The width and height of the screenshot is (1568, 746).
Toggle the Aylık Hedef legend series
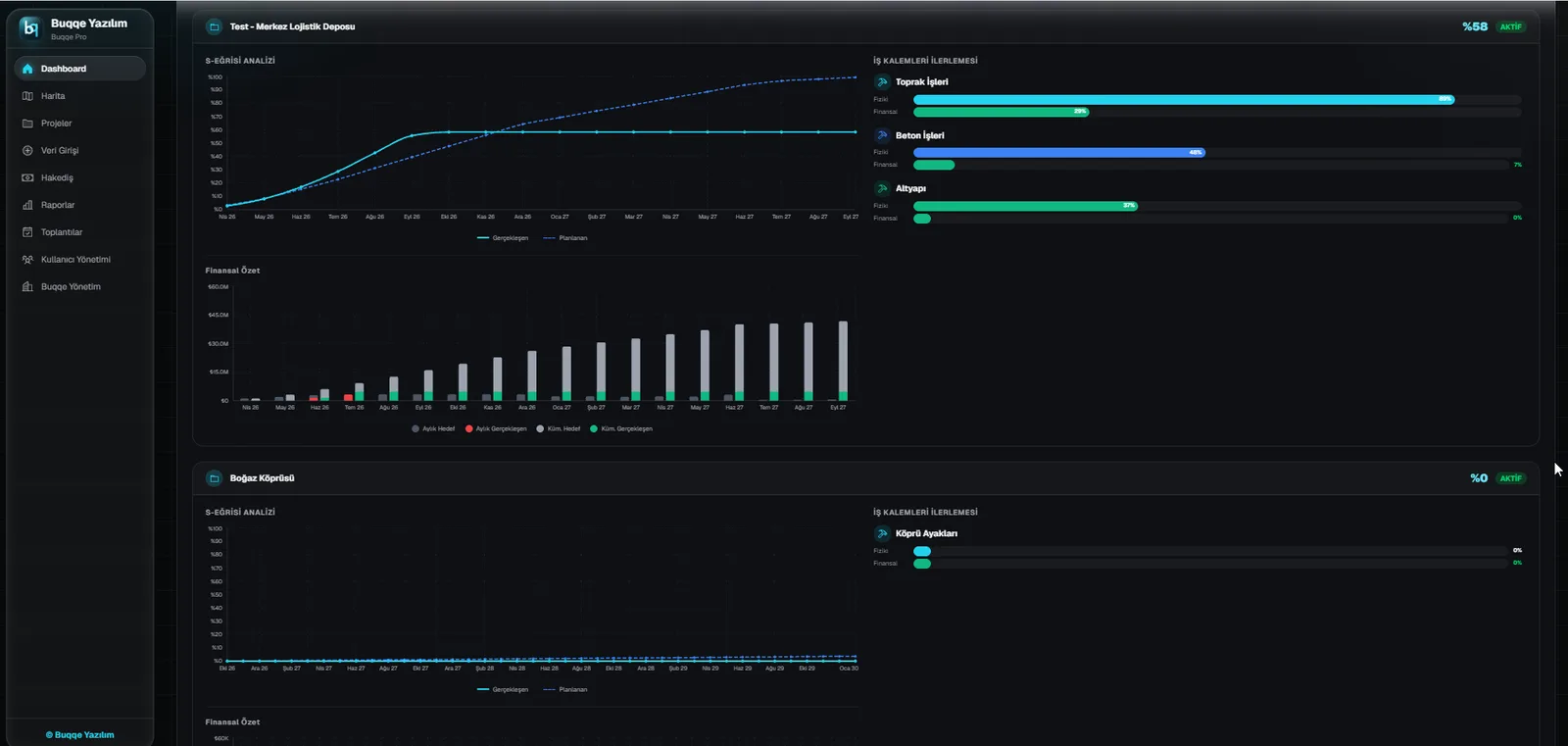click(x=433, y=428)
